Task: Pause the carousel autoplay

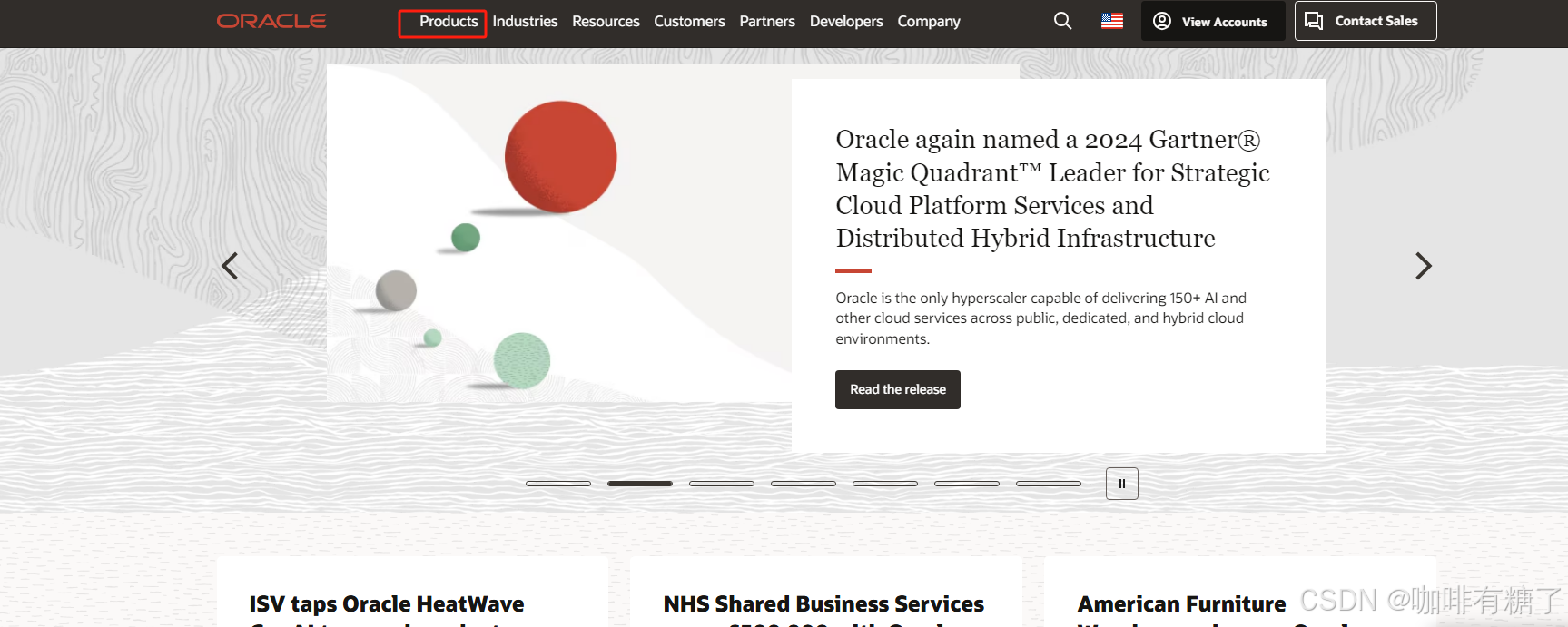Action: coord(1122,484)
